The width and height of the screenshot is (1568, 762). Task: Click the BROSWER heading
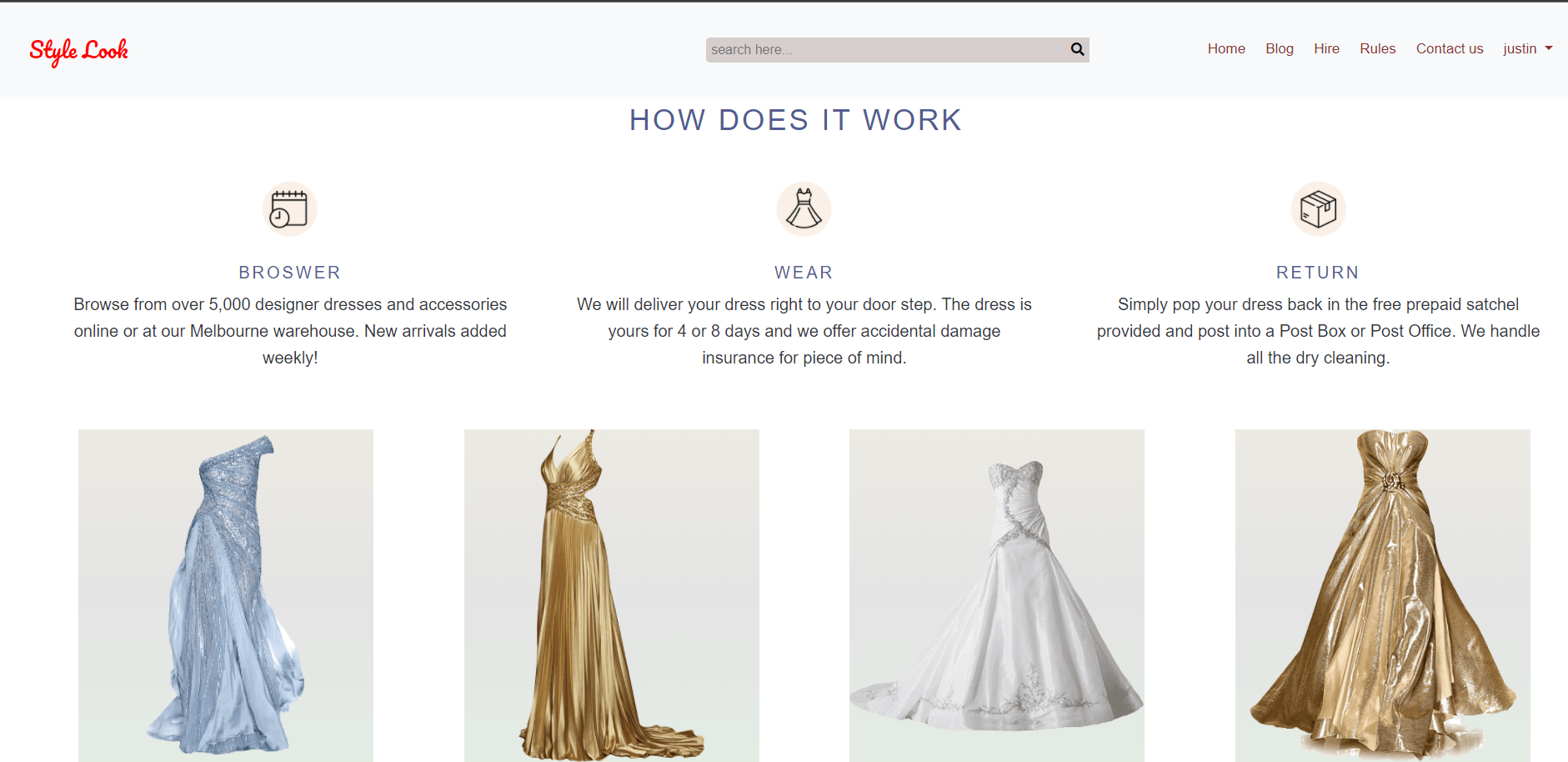290,273
